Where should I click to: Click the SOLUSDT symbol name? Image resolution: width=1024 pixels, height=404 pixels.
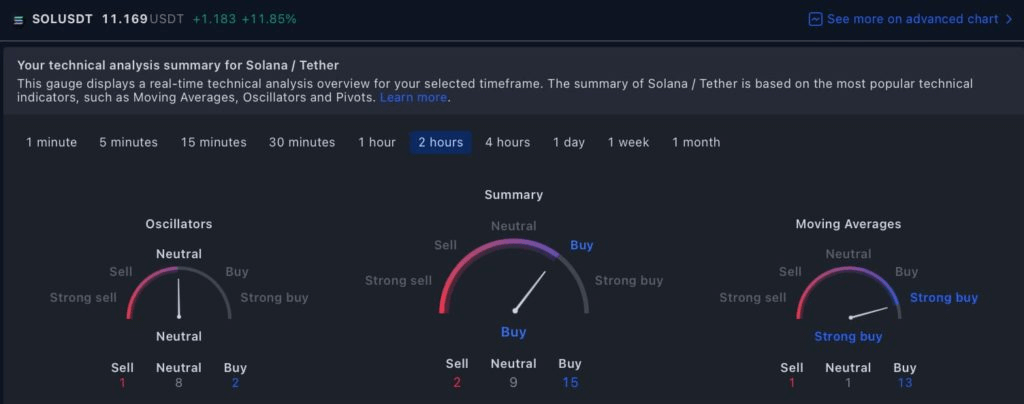point(63,20)
